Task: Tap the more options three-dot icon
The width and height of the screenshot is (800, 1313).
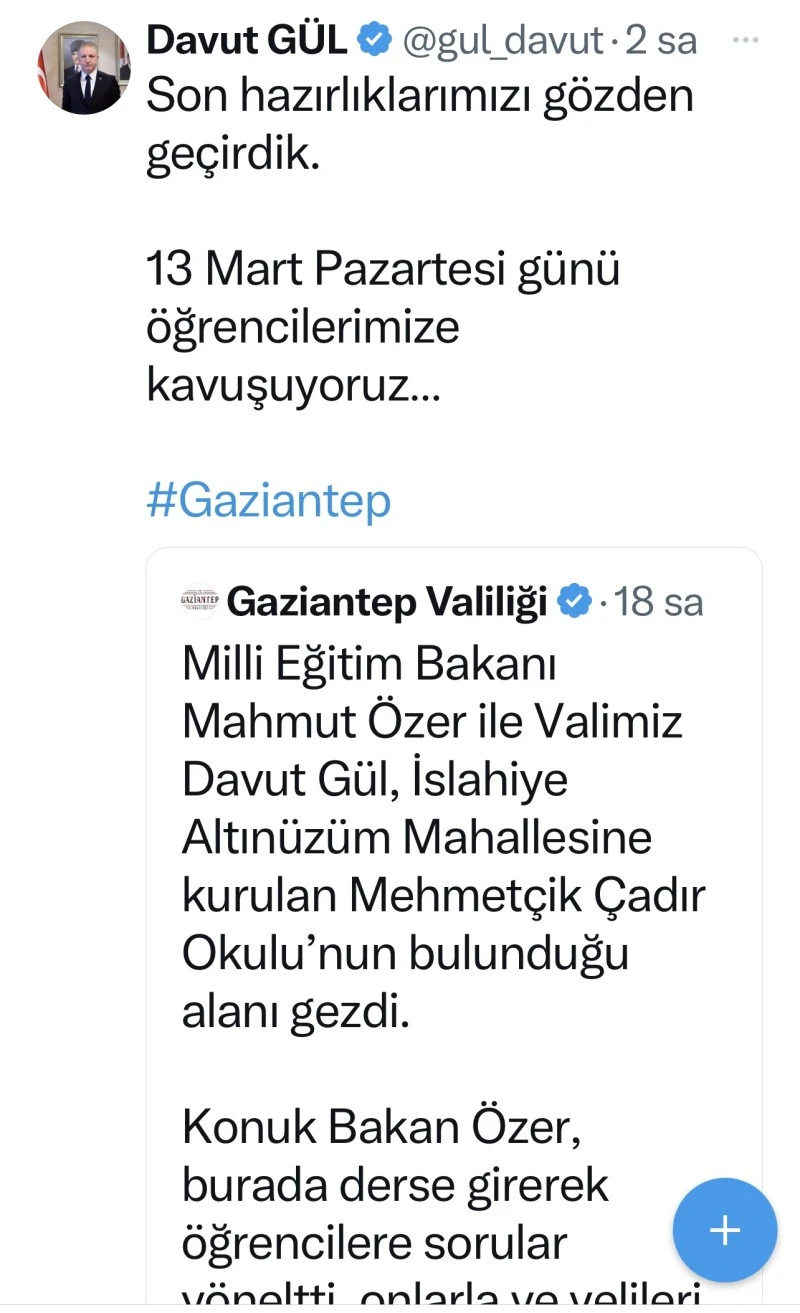Action: pyautogui.click(x=746, y=40)
